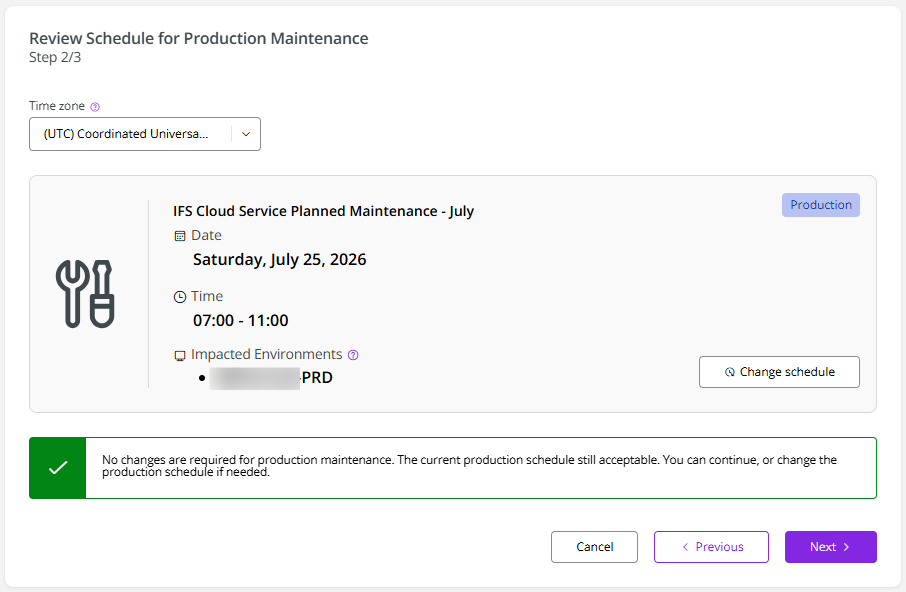Proceed with the Next button
The width and height of the screenshot is (906, 592).
pyautogui.click(x=830, y=547)
